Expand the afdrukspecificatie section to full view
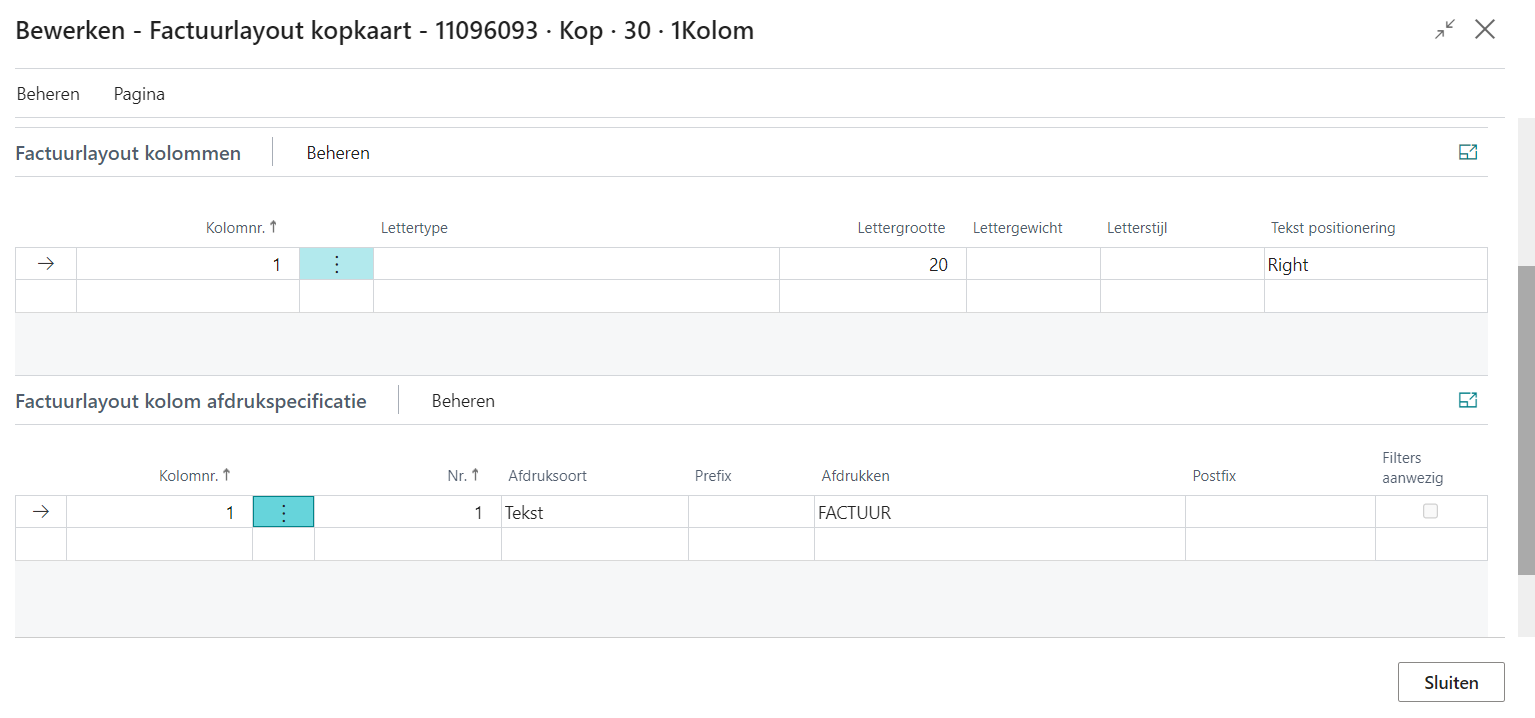Image resolution: width=1535 pixels, height=718 pixels. click(x=1467, y=401)
